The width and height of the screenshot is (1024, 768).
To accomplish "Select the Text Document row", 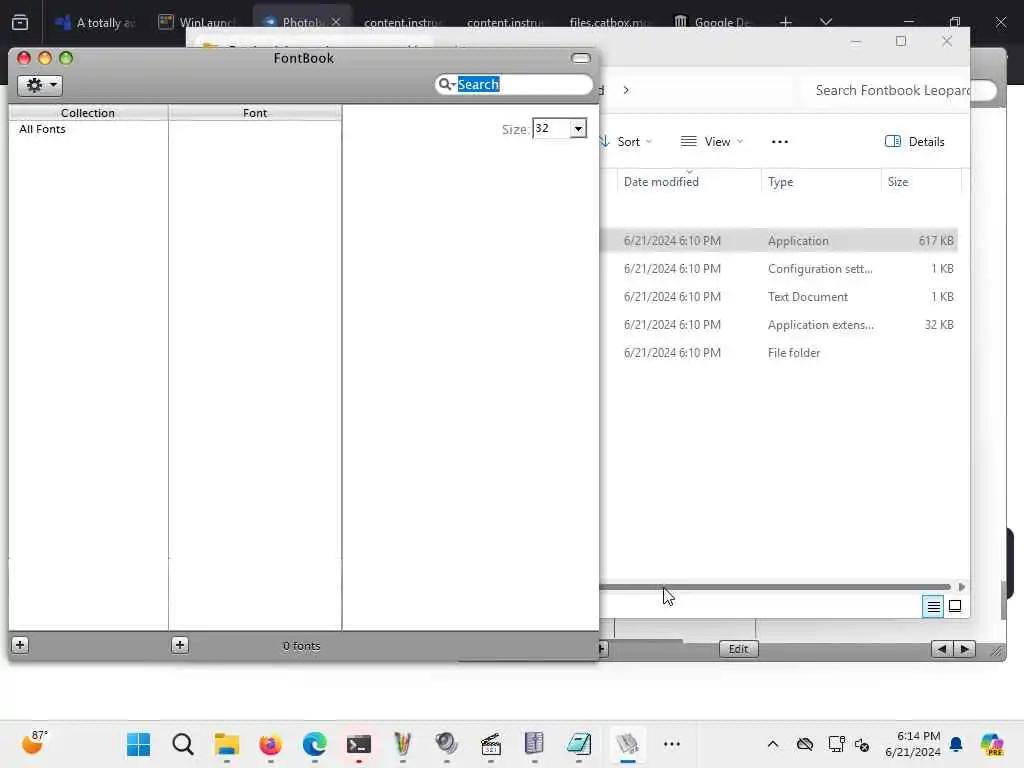I will coord(778,296).
